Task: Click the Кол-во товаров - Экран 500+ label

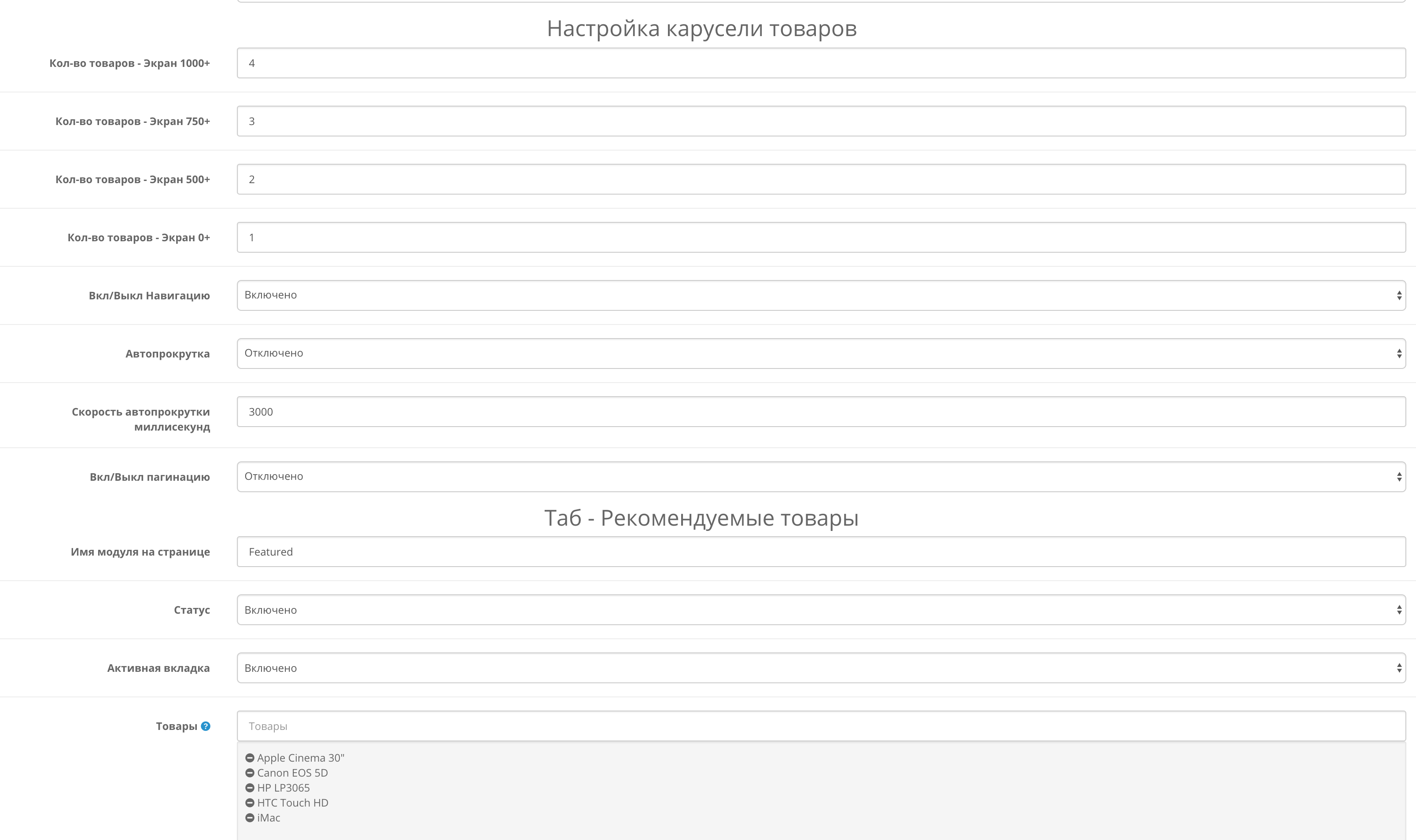Action: click(x=133, y=180)
